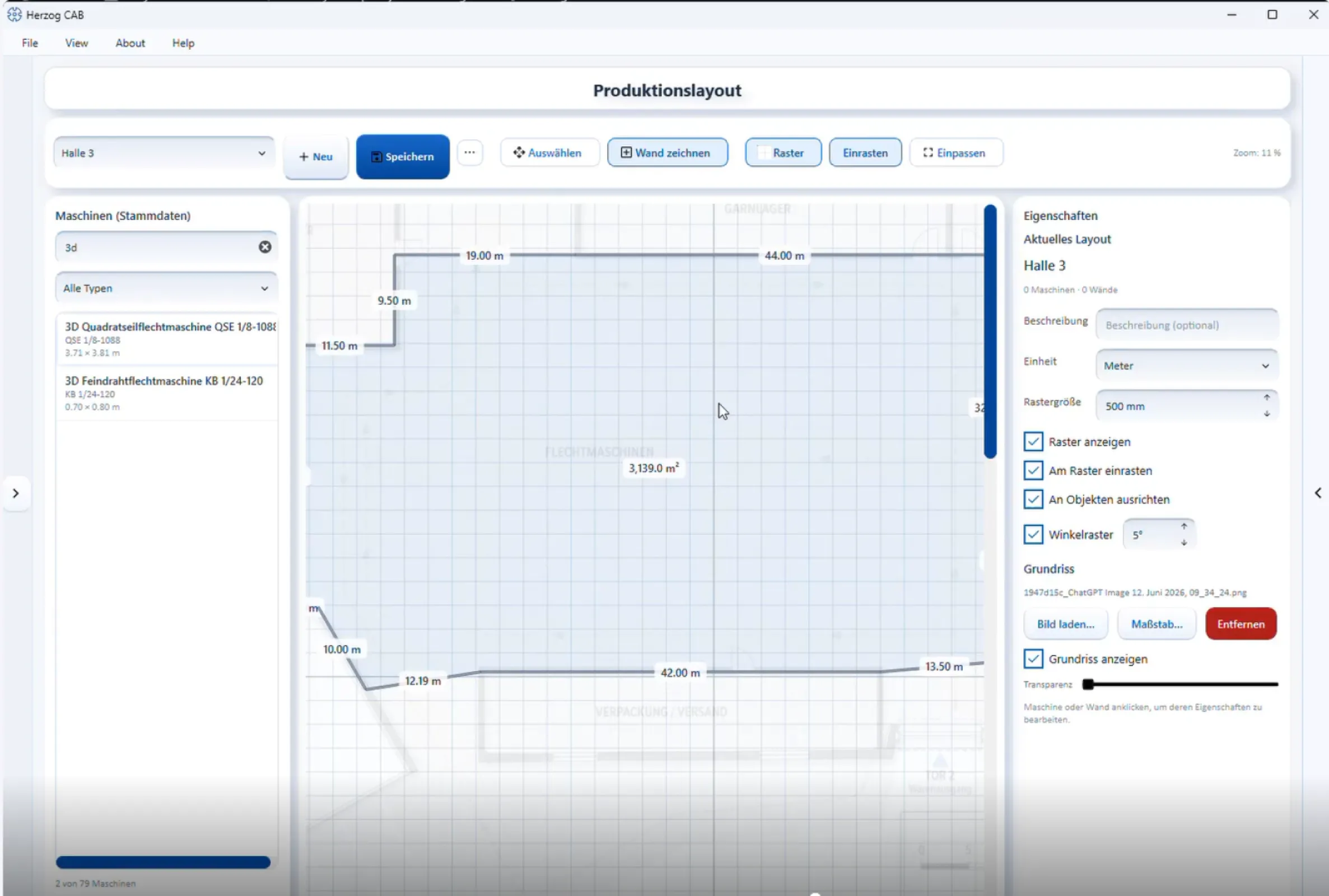Disable Grundriss anzeigen checkbox

(x=1033, y=659)
